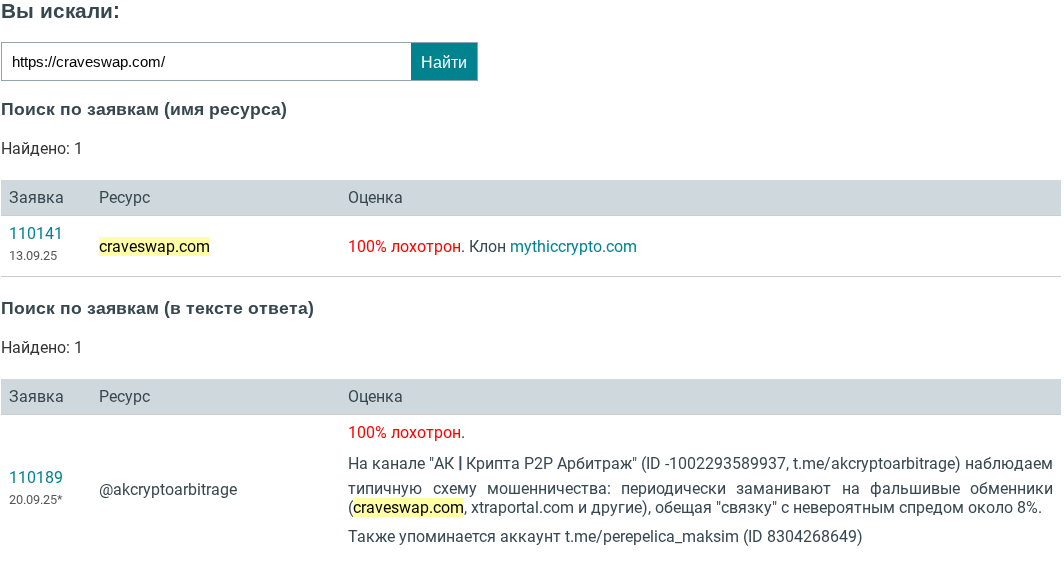The width and height of the screenshot is (1064, 561).
Task: Click Заявка header in the first results table
Action: tap(36, 198)
